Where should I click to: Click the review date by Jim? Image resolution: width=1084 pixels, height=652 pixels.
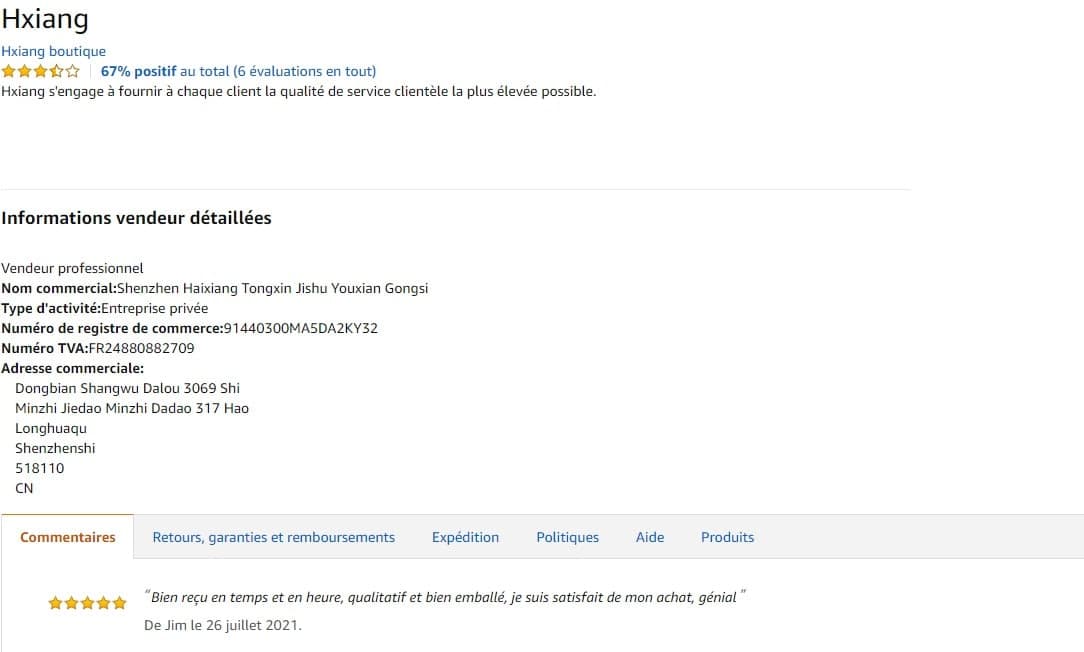(222, 625)
